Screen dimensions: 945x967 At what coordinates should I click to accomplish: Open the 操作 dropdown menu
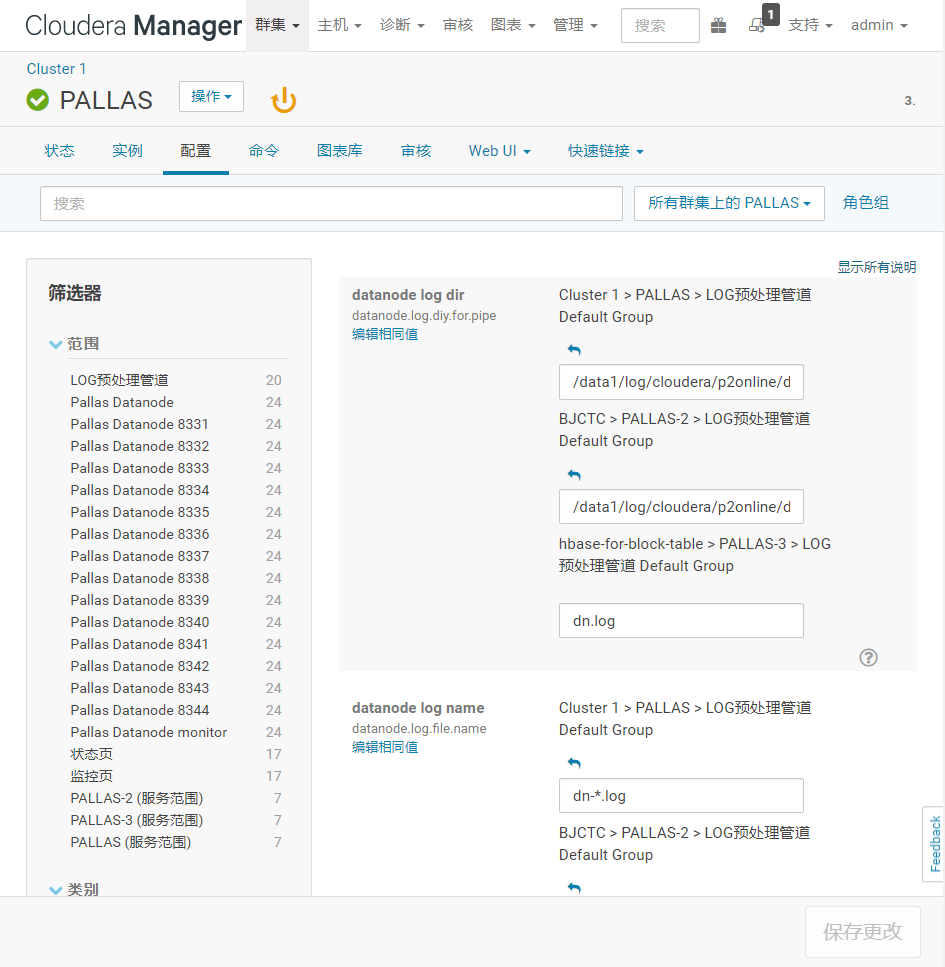(x=211, y=97)
